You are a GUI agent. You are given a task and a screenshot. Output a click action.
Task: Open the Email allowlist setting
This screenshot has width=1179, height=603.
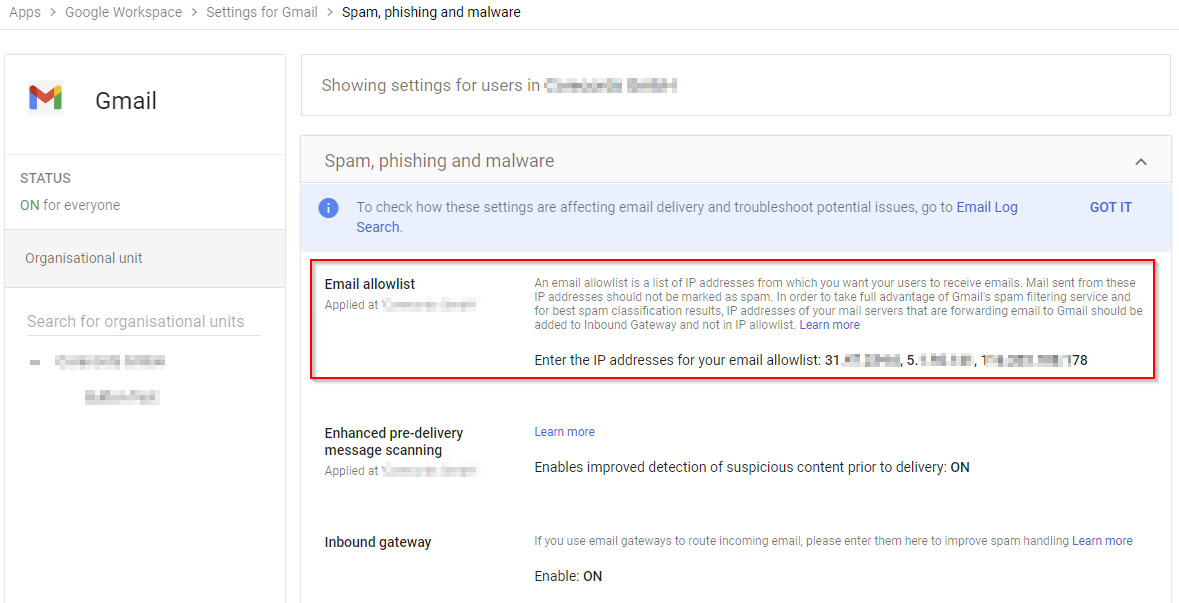pyautogui.click(x=370, y=284)
